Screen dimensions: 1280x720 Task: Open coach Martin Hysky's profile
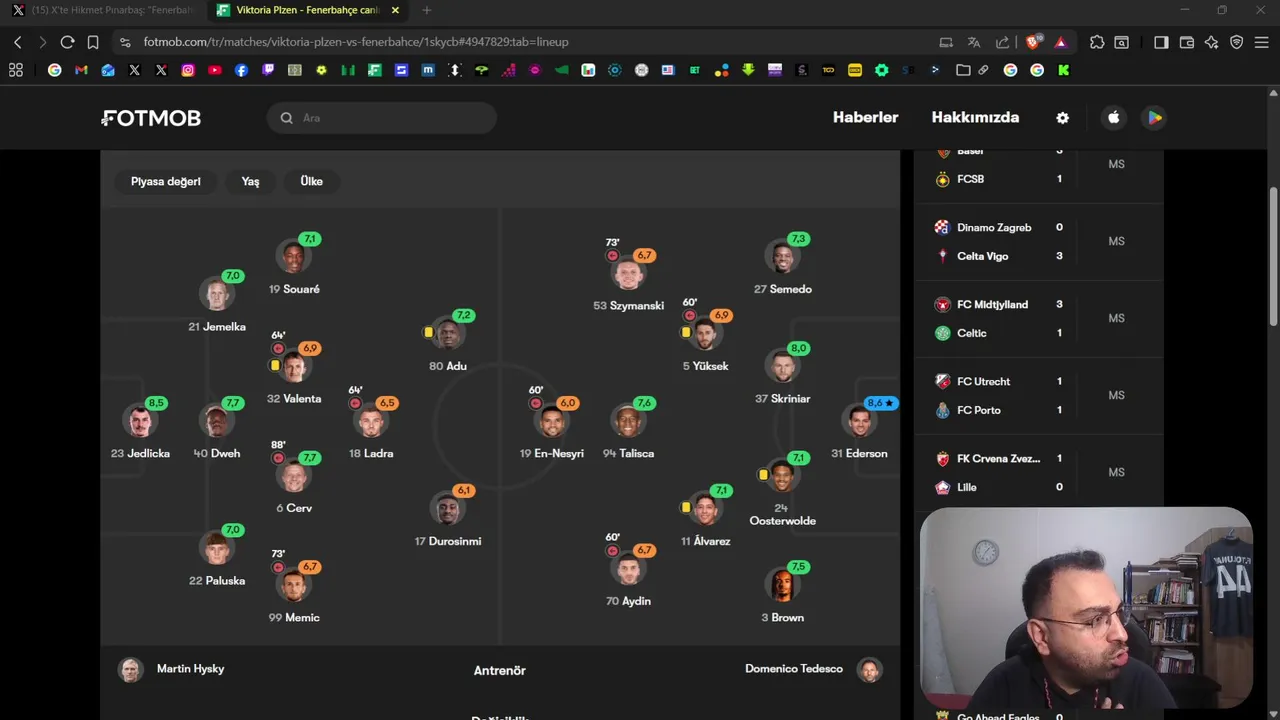(x=171, y=669)
